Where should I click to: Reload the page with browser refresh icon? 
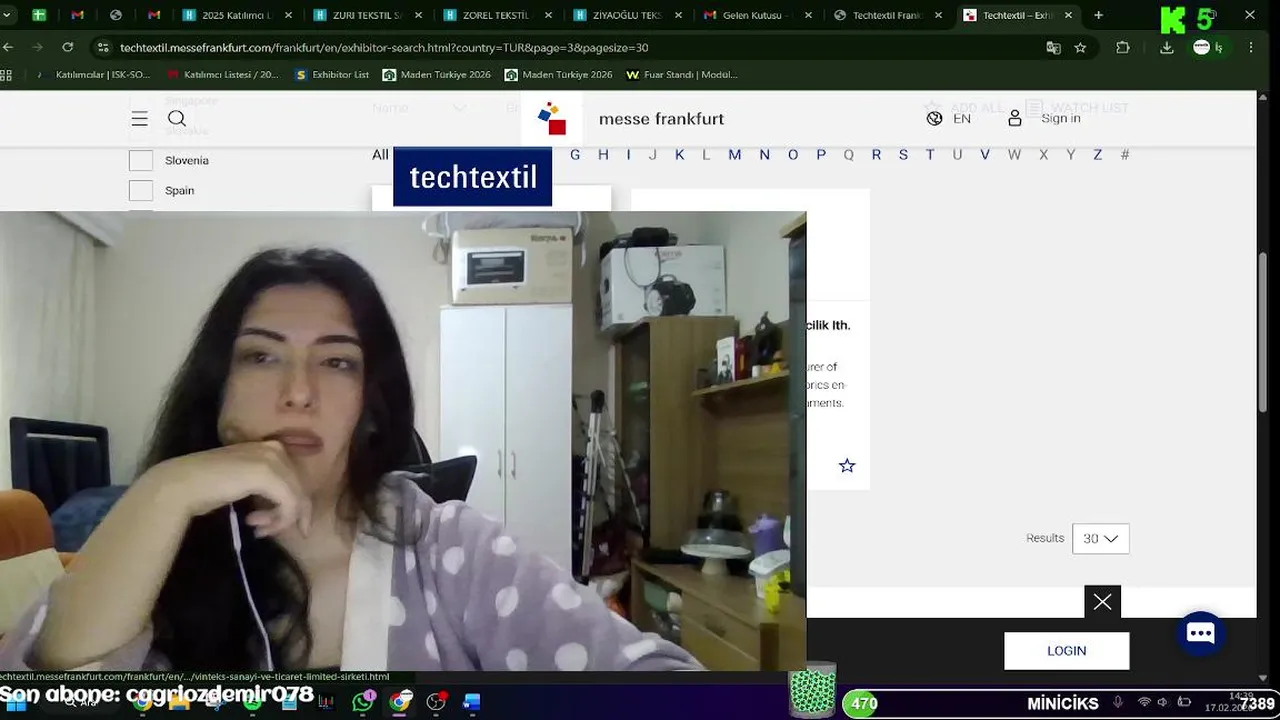click(67, 47)
